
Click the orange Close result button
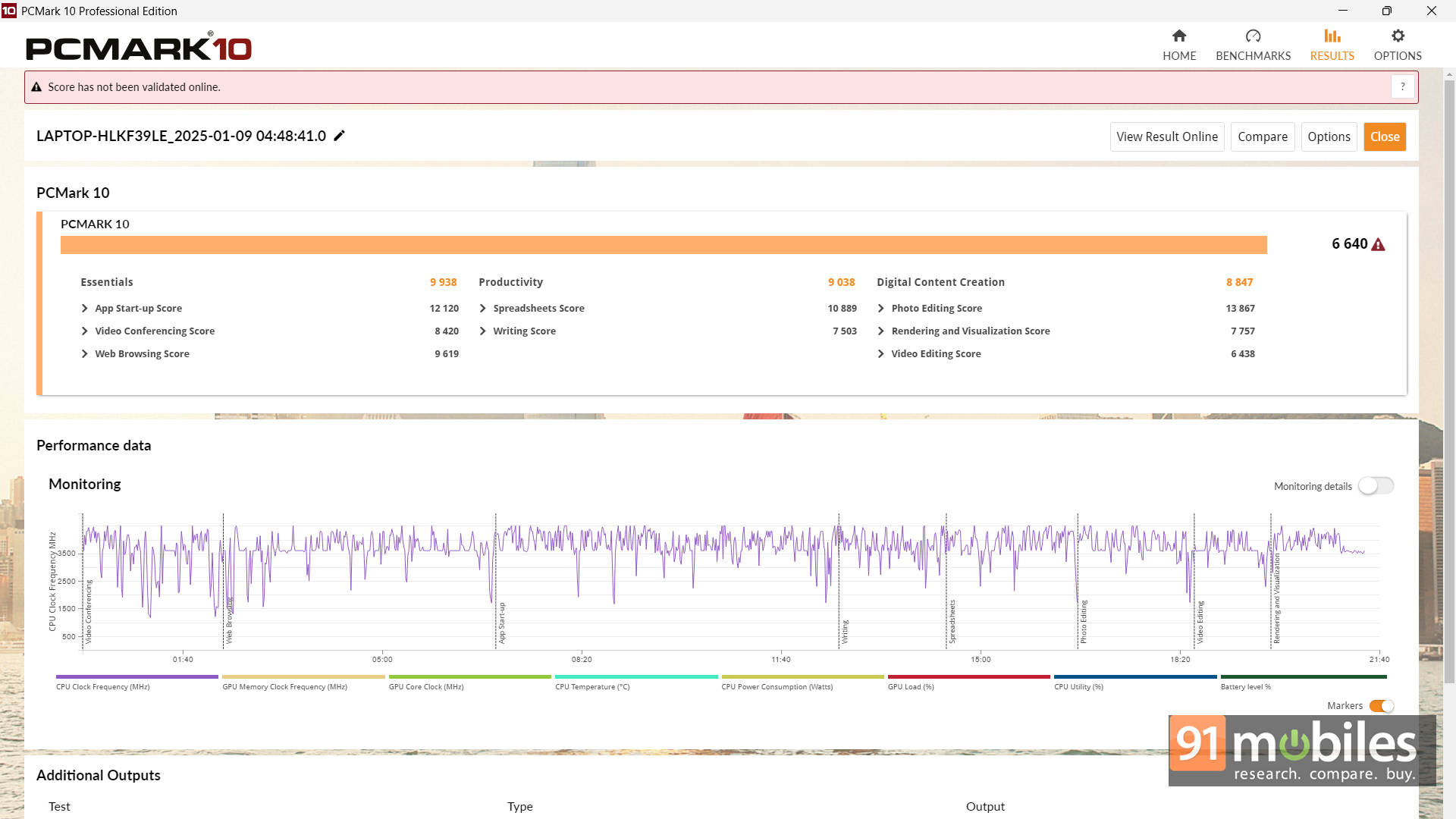coord(1384,136)
